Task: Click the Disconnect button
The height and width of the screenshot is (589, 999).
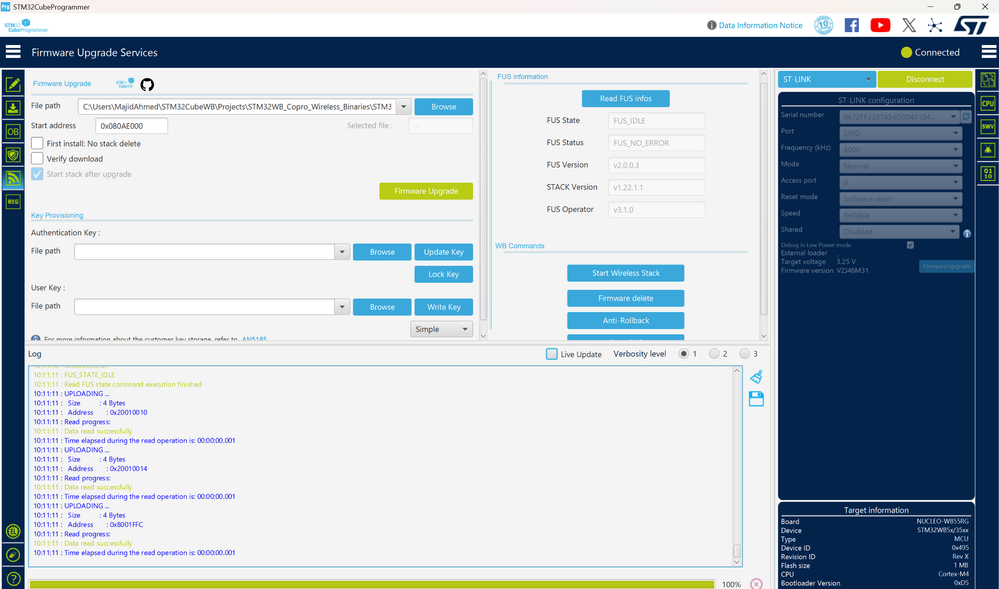Action: (x=925, y=79)
